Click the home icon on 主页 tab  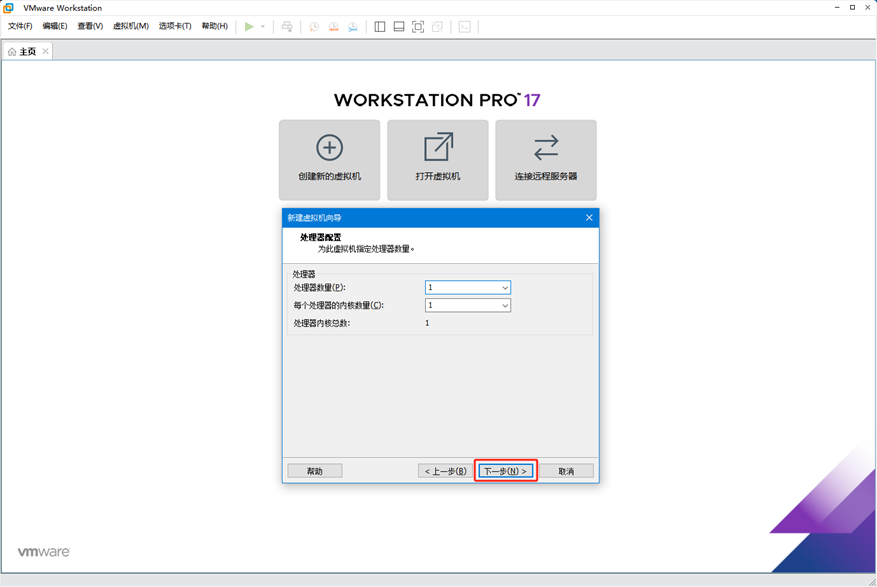pyautogui.click(x=12, y=51)
